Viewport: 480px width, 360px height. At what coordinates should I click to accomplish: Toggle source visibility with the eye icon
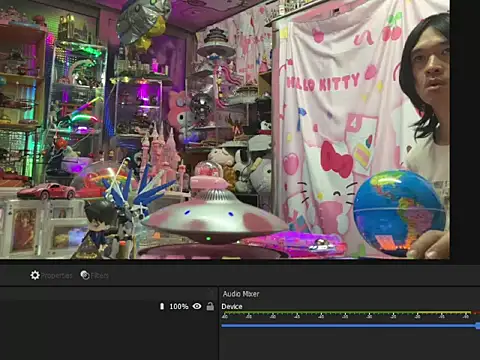point(197,306)
